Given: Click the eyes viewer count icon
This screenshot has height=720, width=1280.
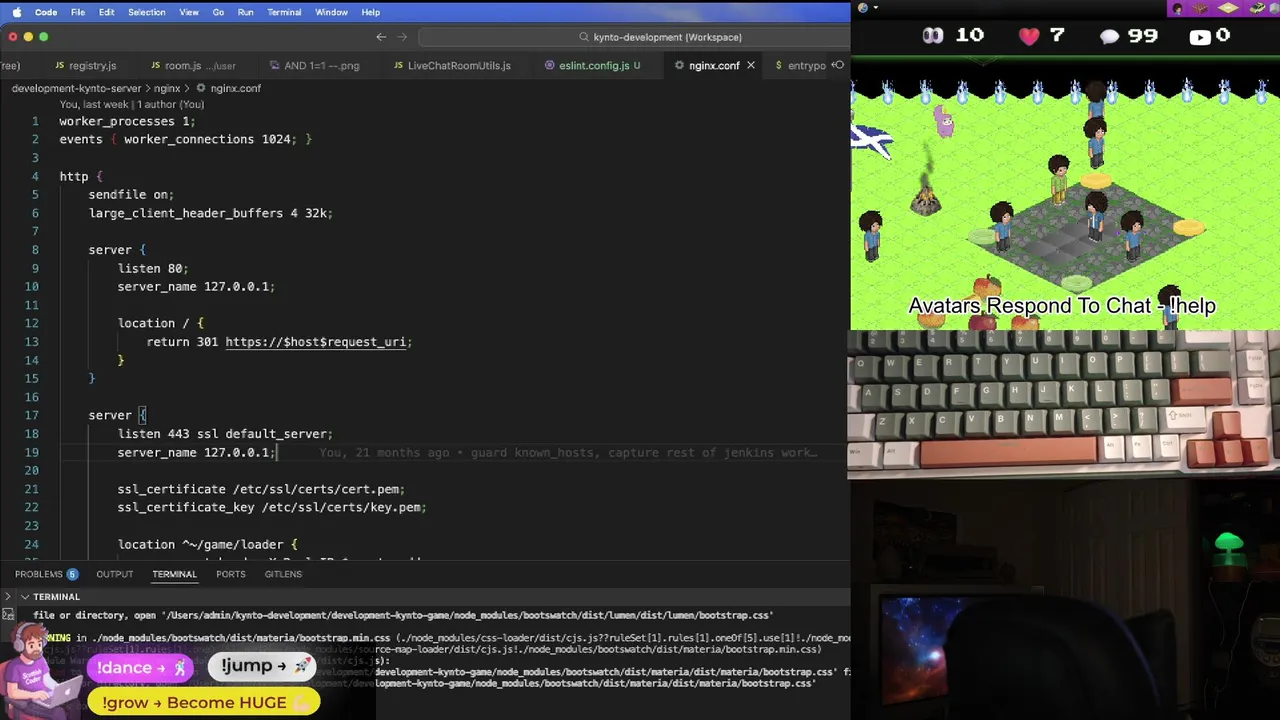Looking at the screenshot, I should 932,36.
